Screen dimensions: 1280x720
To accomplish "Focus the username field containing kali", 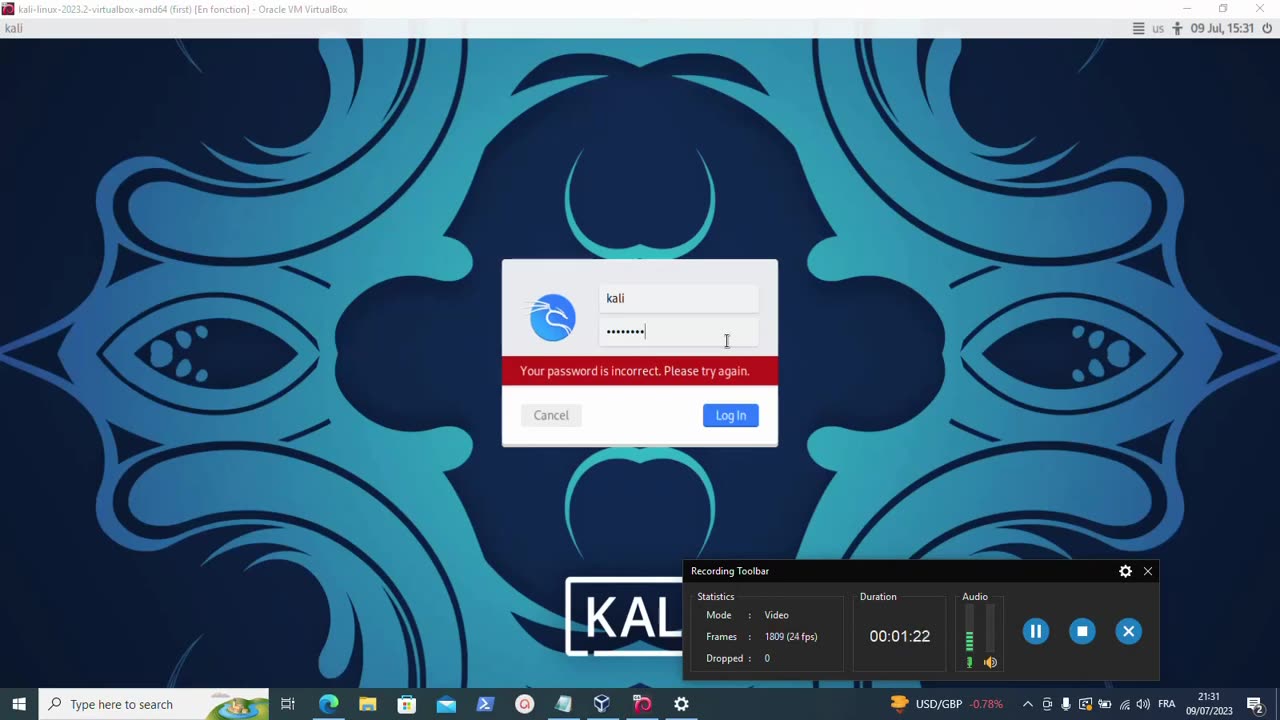I will tap(679, 298).
